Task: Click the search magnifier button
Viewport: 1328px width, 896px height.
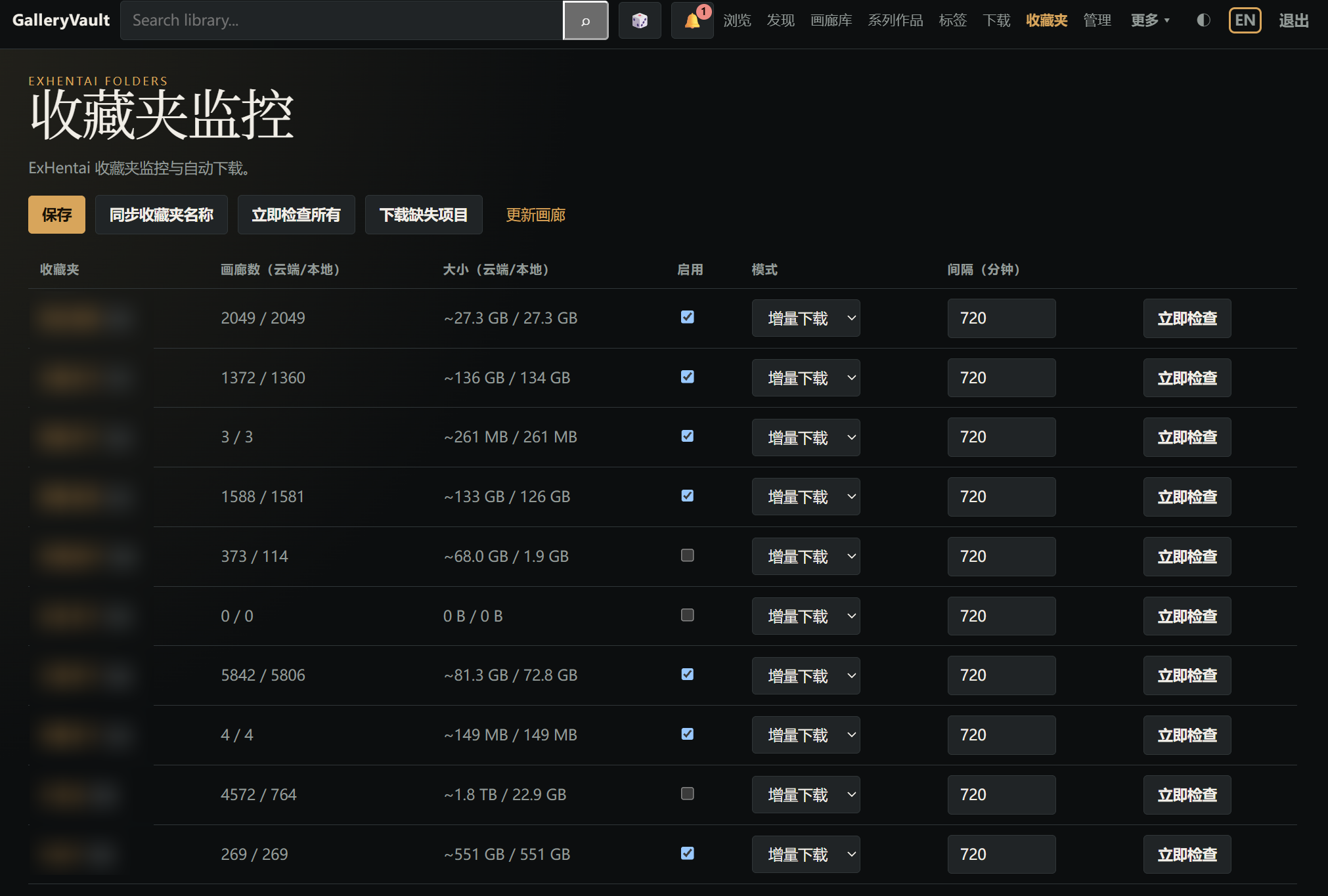Action: click(585, 20)
